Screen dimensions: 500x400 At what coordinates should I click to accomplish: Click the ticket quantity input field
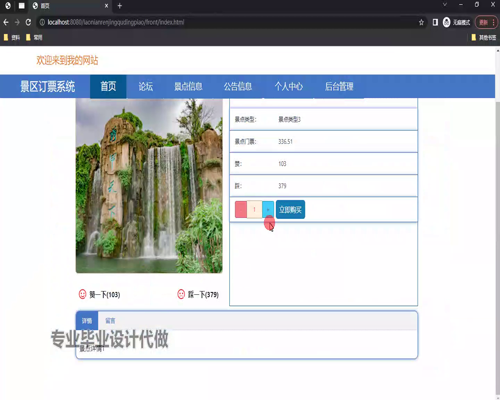tap(254, 209)
